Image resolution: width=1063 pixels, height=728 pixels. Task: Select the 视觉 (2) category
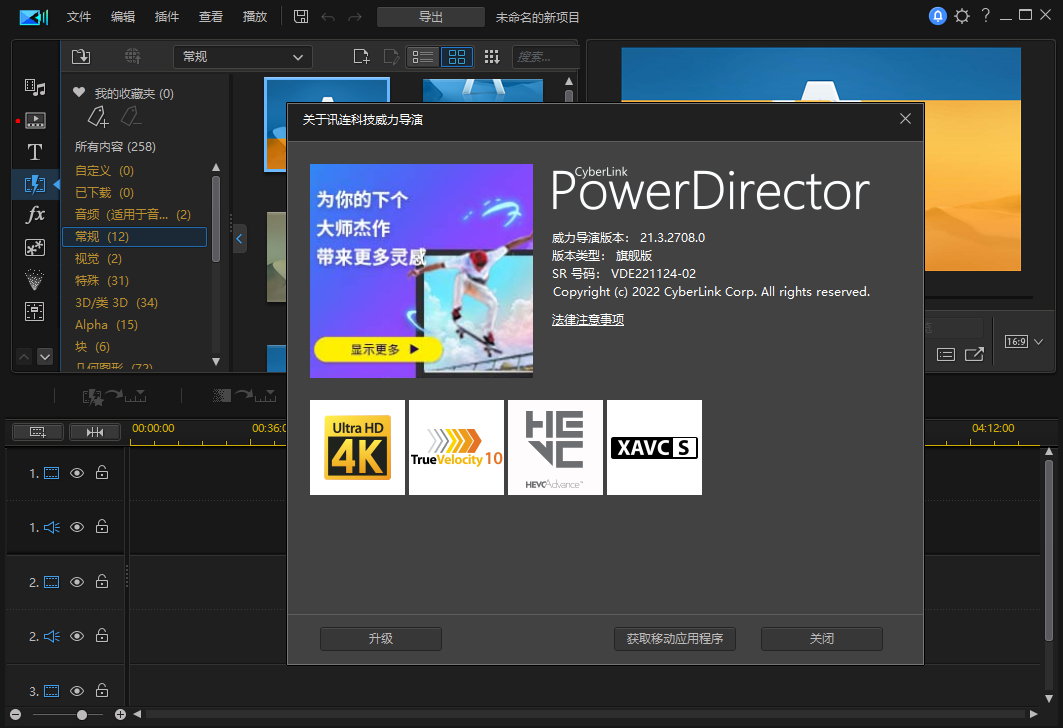click(98, 258)
